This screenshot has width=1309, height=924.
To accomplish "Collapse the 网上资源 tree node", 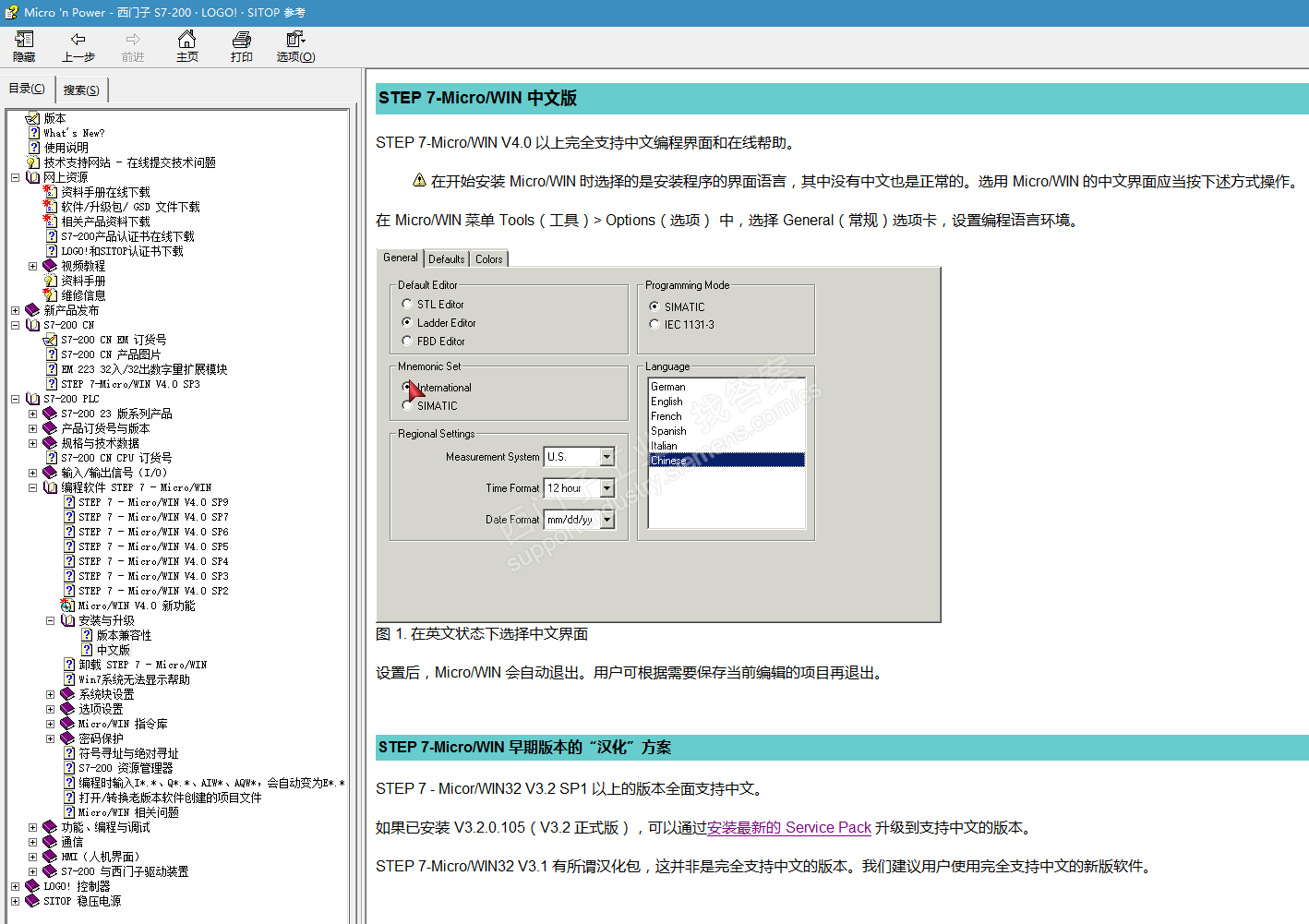I will pos(15,177).
